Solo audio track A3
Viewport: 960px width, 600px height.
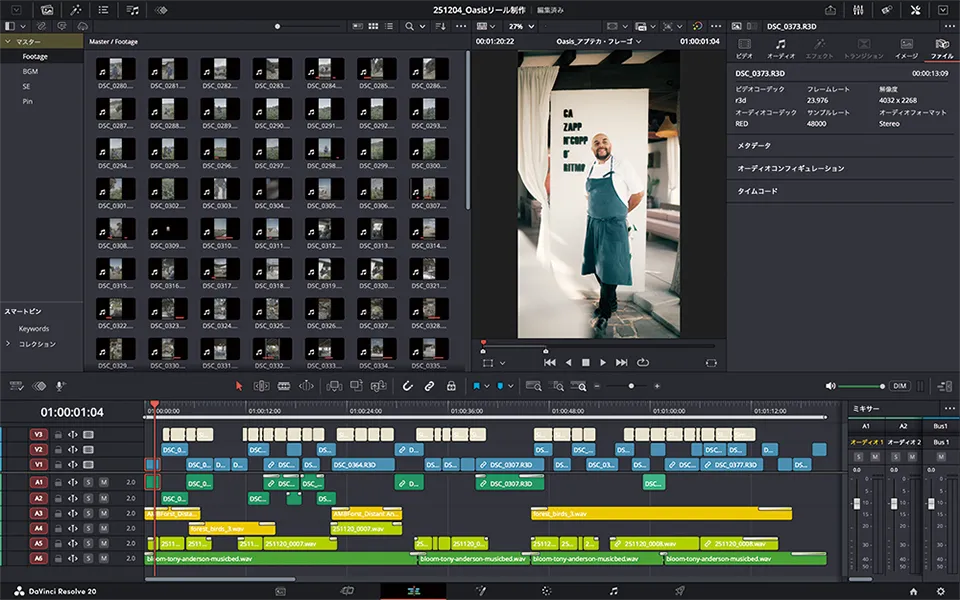88,513
